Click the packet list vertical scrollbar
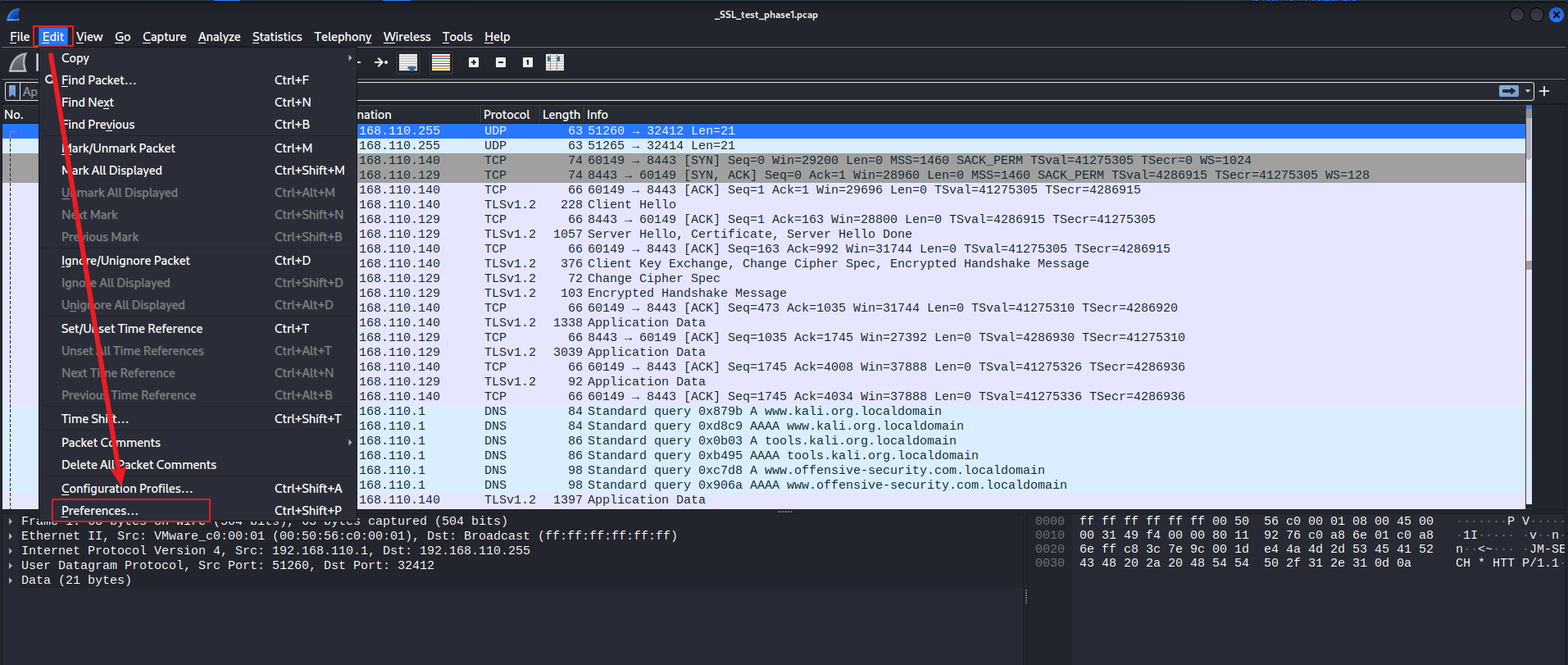Image resolution: width=1568 pixels, height=665 pixels. tap(1529, 307)
